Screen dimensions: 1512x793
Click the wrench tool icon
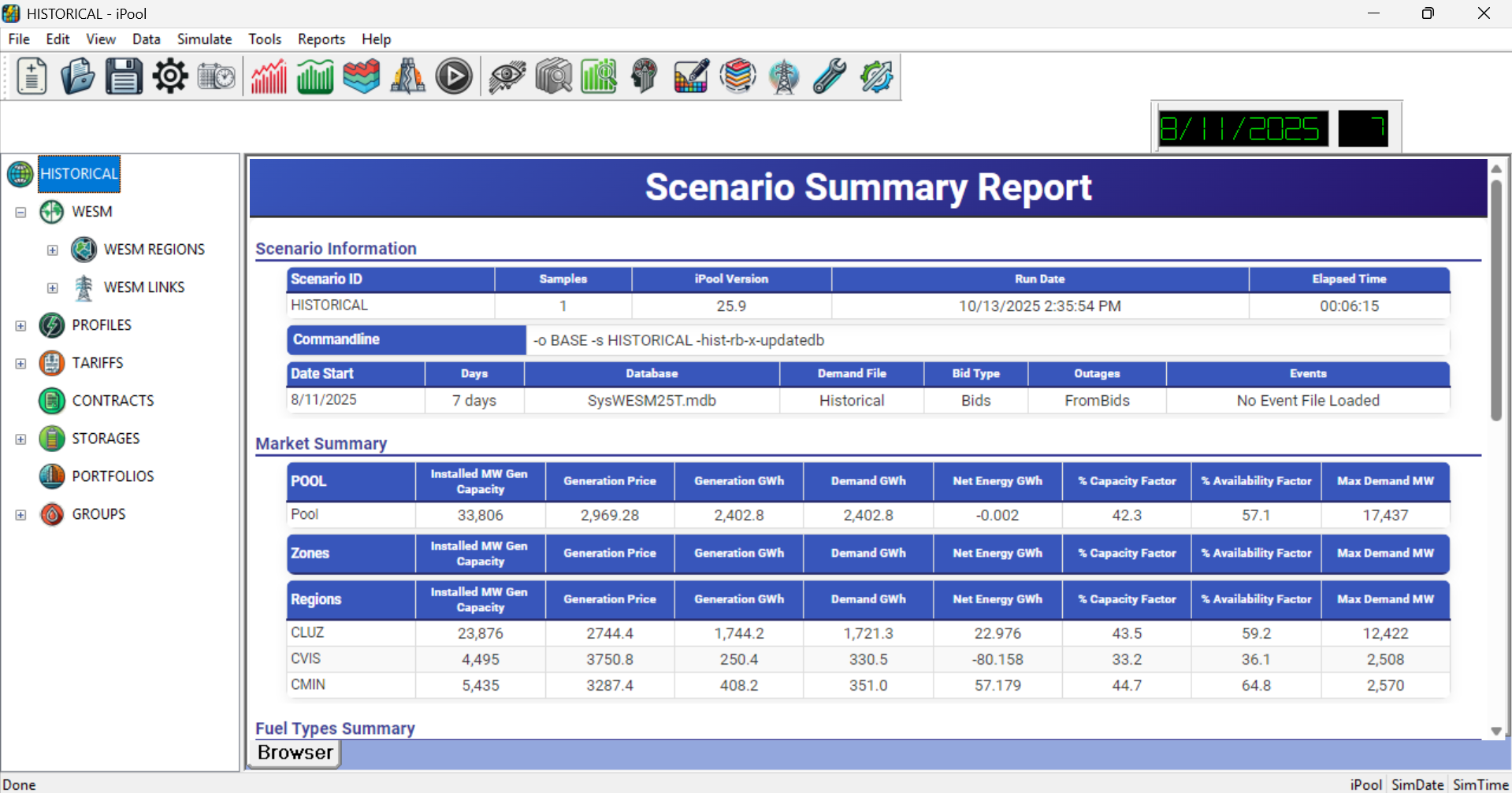pyautogui.click(x=830, y=77)
